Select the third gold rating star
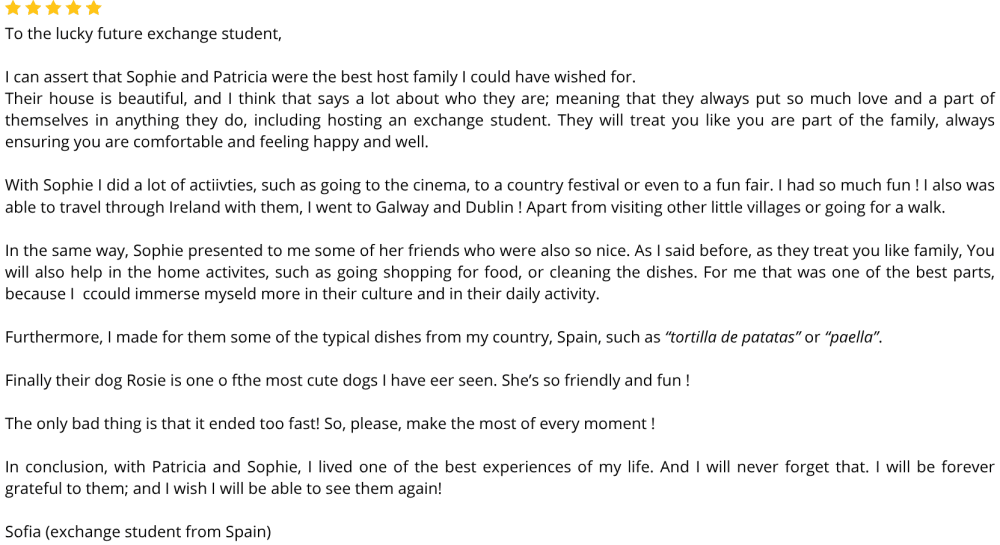 click(54, 8)
